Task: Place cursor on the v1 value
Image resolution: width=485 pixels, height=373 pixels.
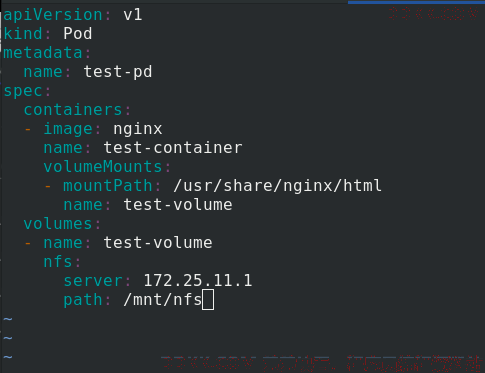Action: (x=133, y=15)
